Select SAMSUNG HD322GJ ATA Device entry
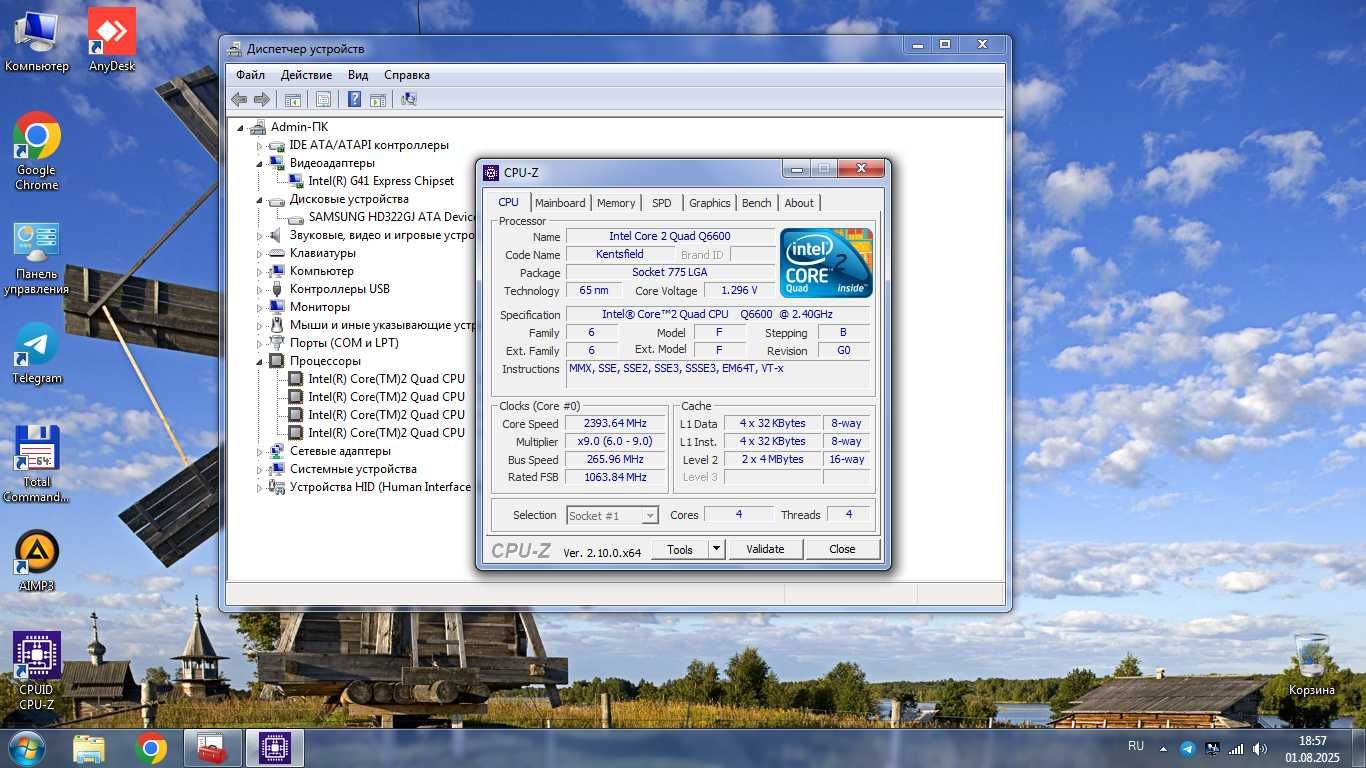The width and height of the screenshot is (1366, 768). click(x=391, y=217)
